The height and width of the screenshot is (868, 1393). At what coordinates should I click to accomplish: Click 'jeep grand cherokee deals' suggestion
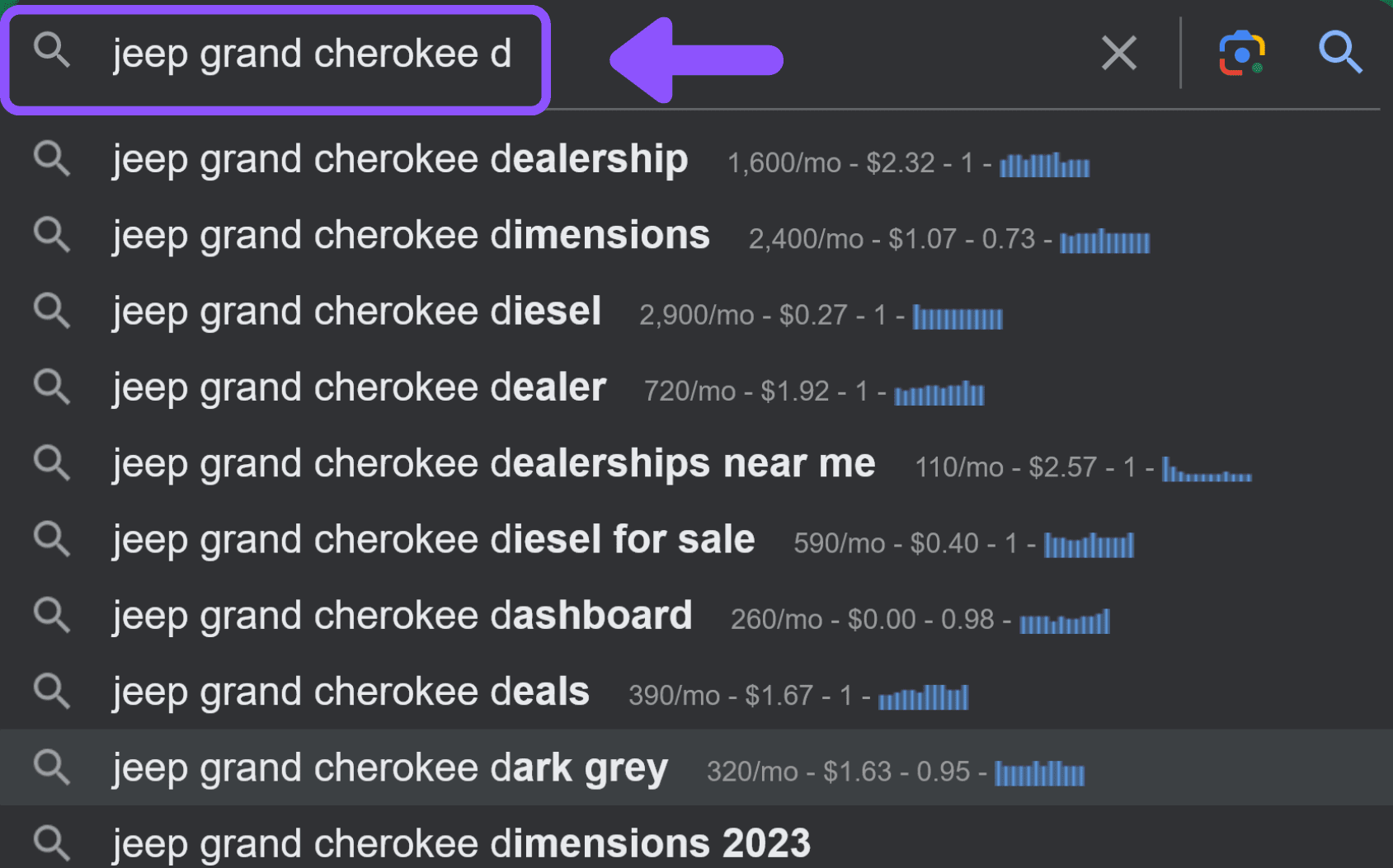point(696,692)
